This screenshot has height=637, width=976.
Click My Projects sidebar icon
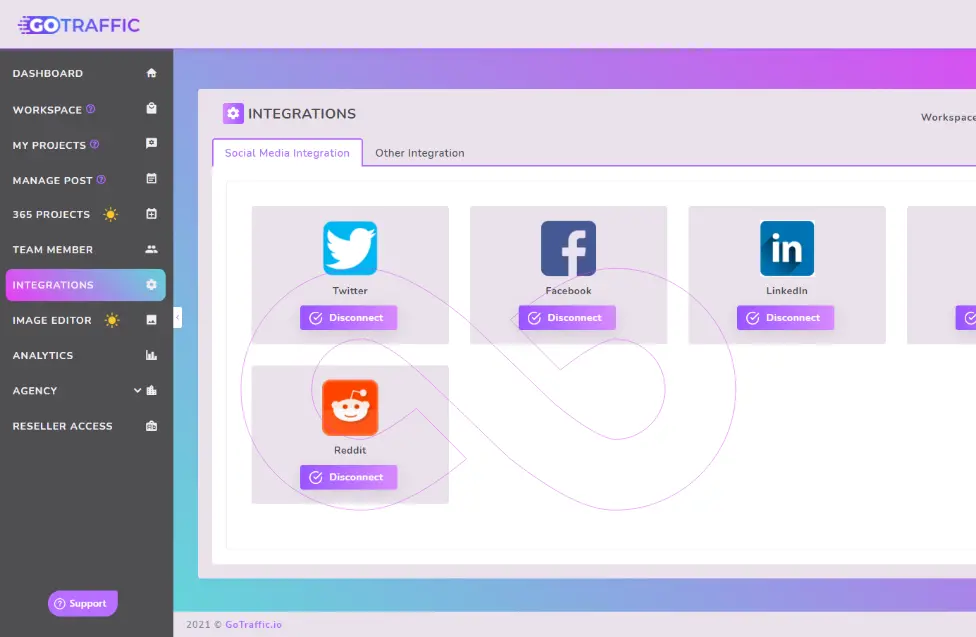click(151, 144)
